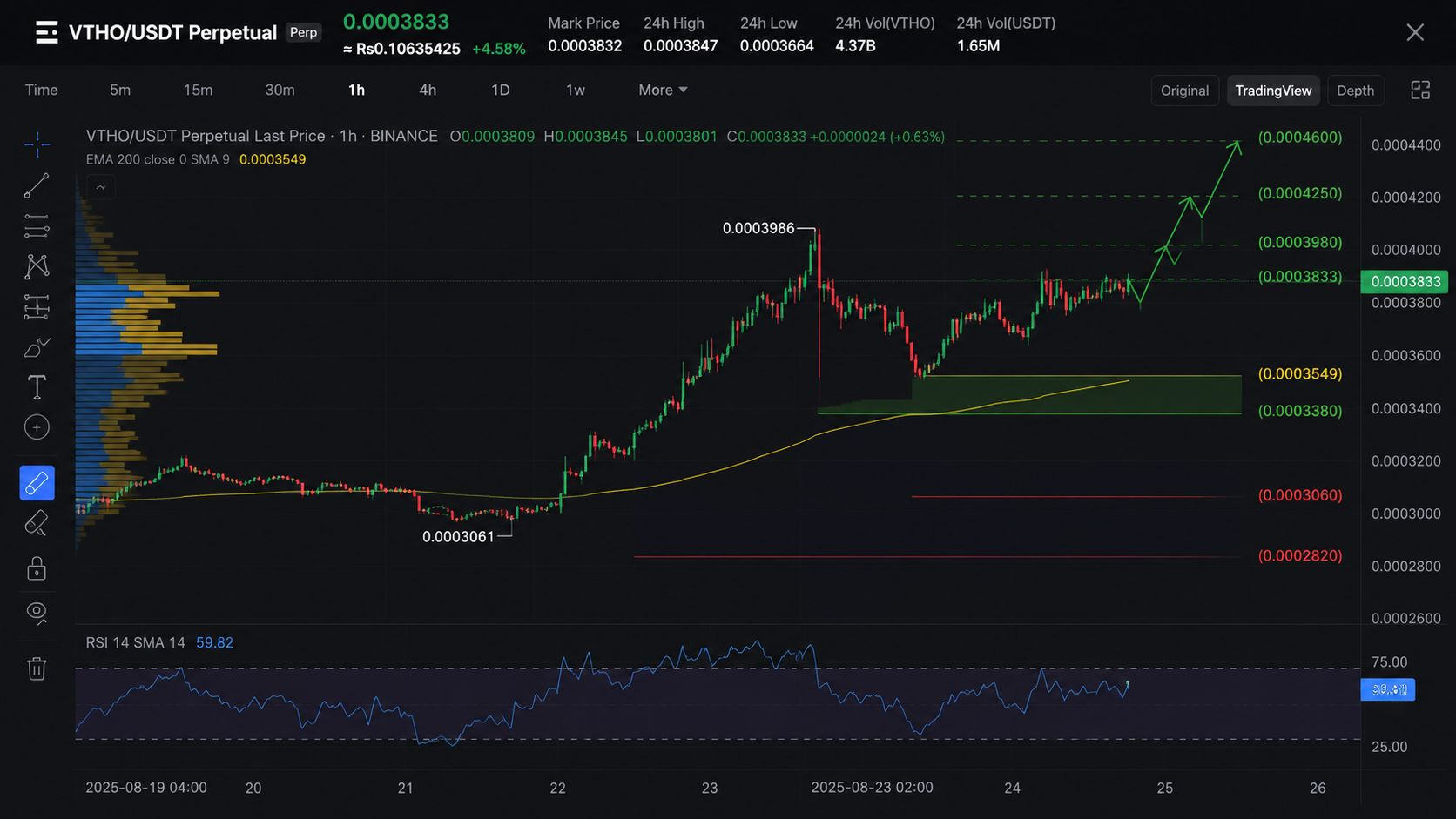Switch to the 15m timeframe
This screenshot has width=1456, height=819.
[198, 90]
